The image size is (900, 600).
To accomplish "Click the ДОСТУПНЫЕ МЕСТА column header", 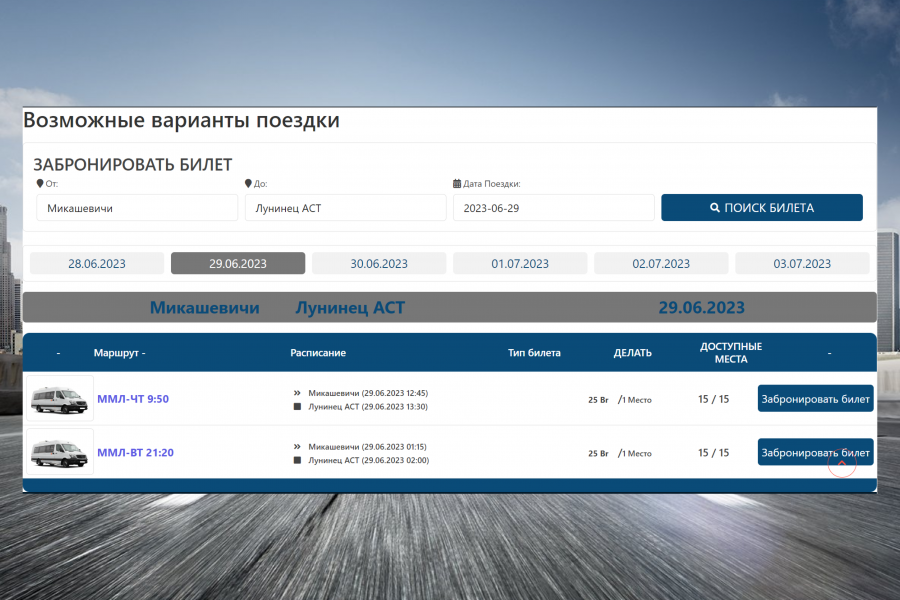I will point(731,353).
